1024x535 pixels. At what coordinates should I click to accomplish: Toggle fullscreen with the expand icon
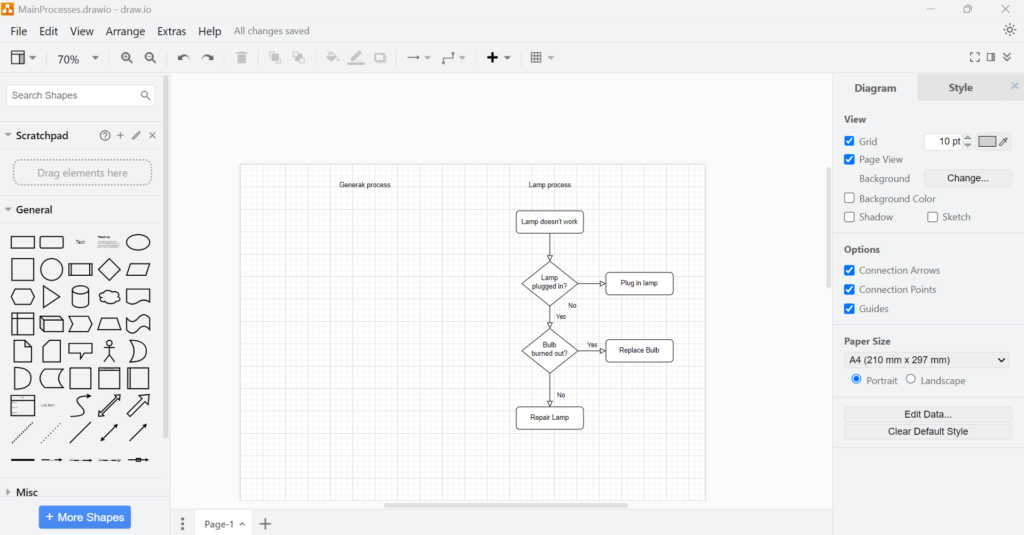(x=974, y=57)
